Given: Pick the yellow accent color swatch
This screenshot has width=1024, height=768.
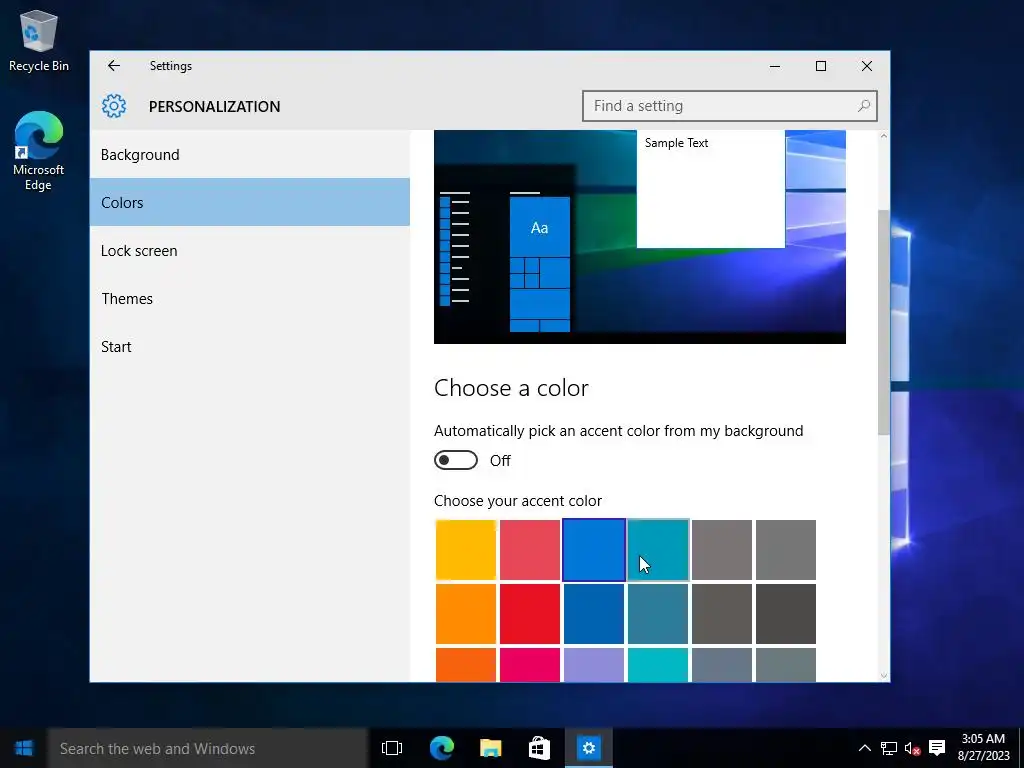Looking at the screenshot, I should [466, 550].
